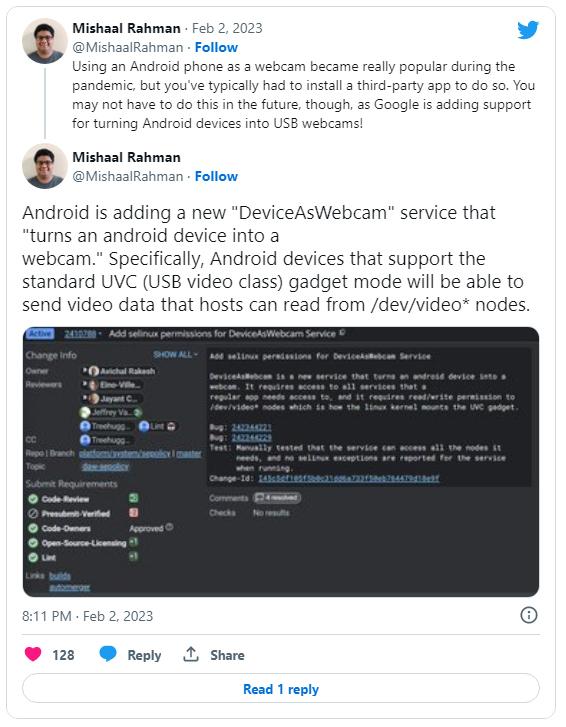Expand SHOW ALL in Change Info

(176, 355)
